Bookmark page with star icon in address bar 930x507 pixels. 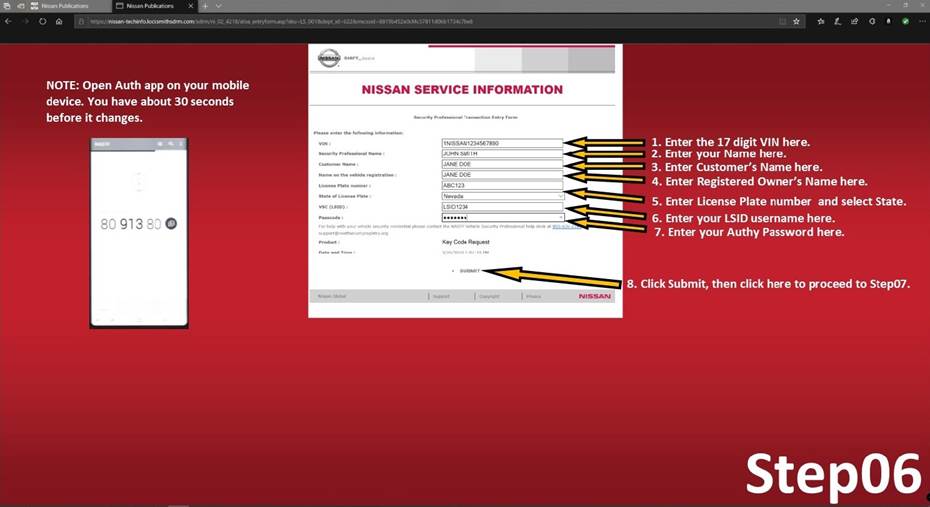pos(796,21)
